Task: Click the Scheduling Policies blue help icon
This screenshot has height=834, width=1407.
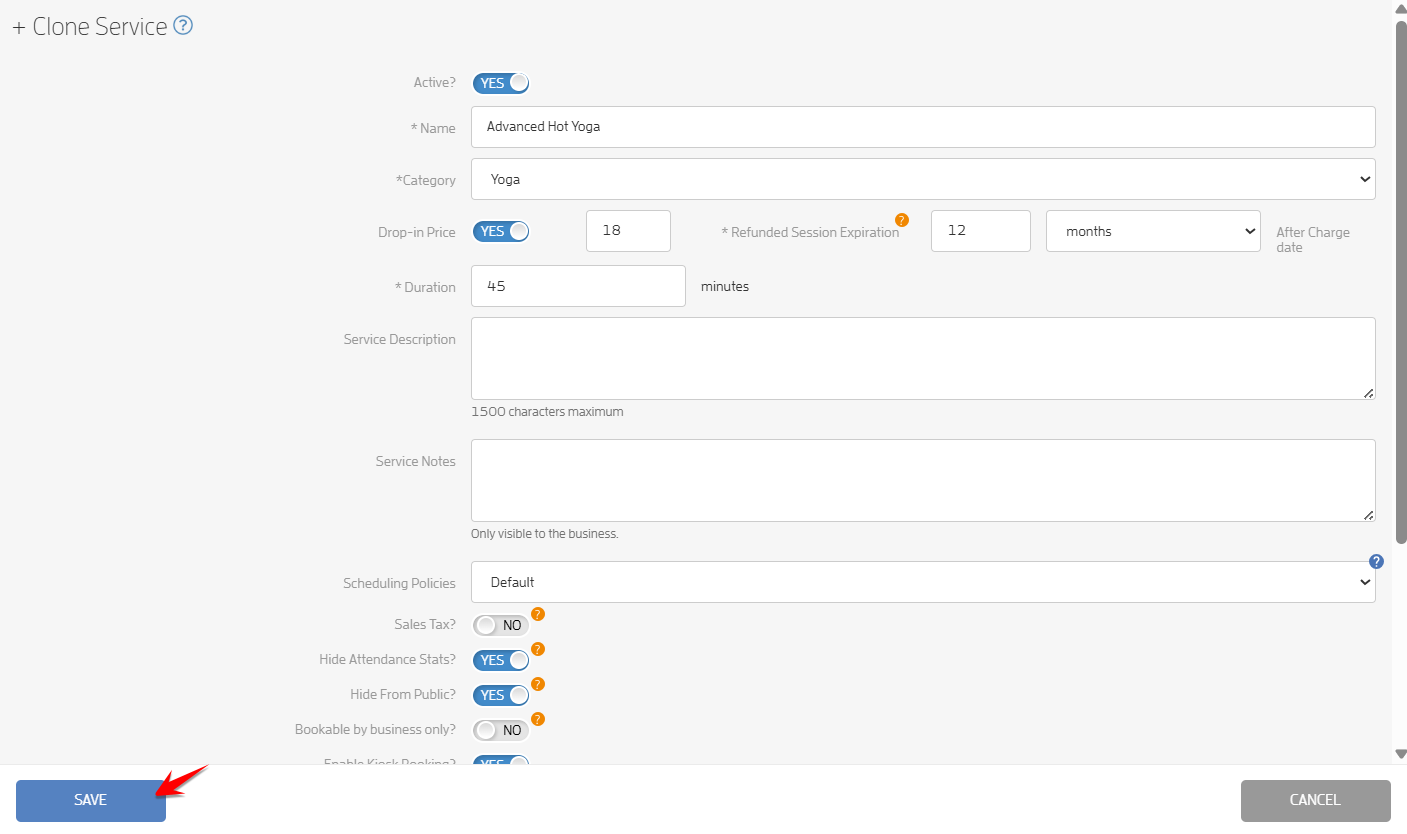Action: (x=1376, y=562)
